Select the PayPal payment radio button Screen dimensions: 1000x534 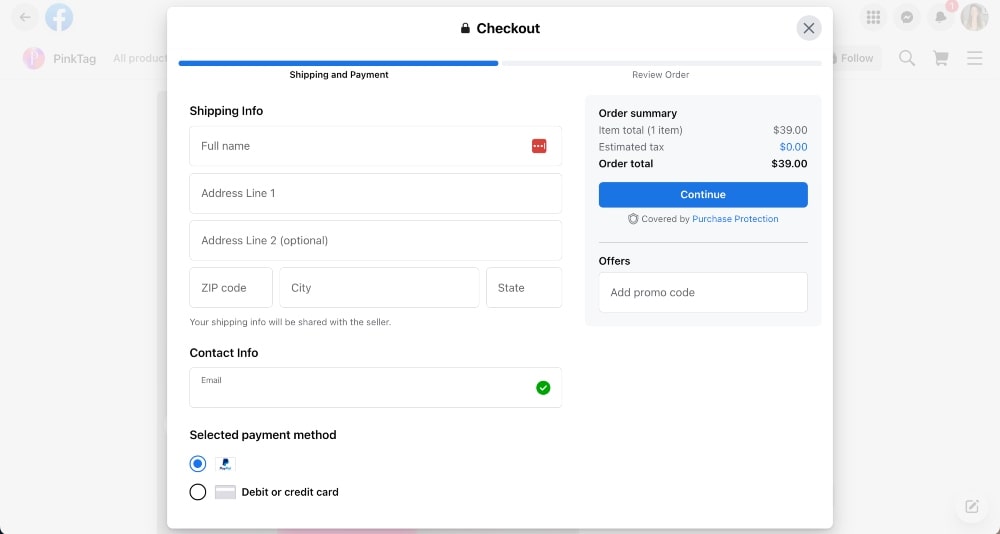(x=198, y=464)
